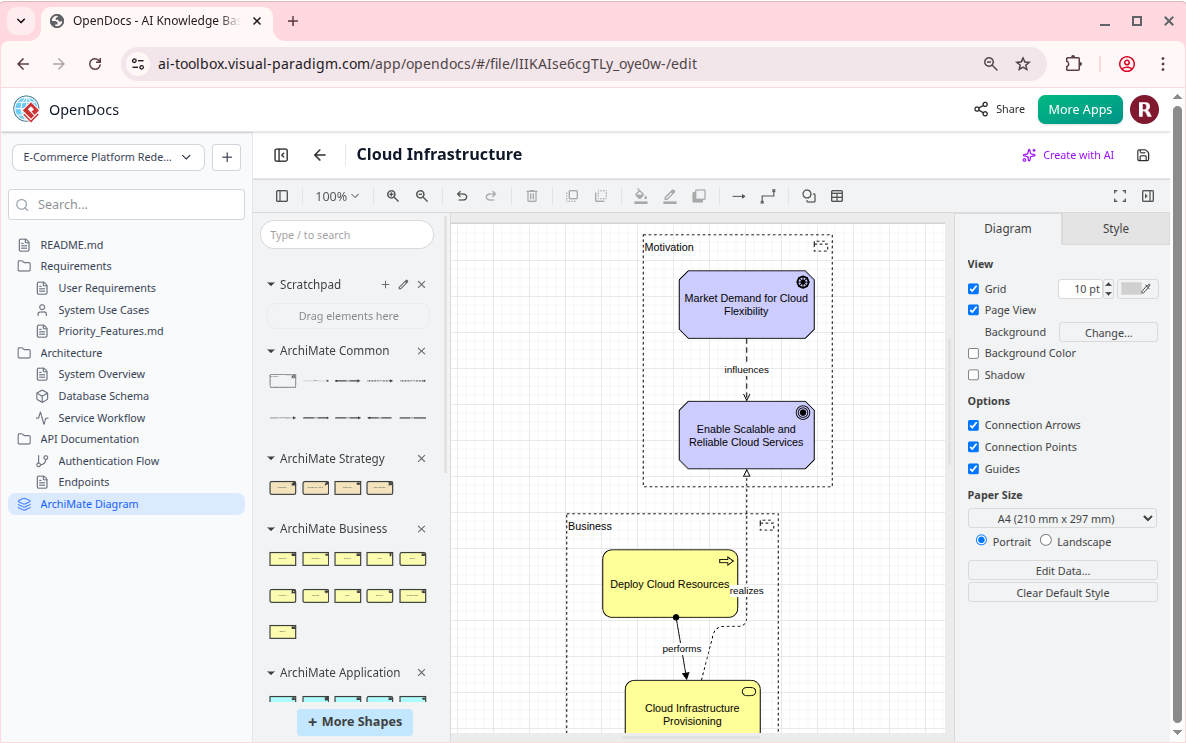
Task: Click the Undo icon in the toolbar
Action: coord(462,195)
